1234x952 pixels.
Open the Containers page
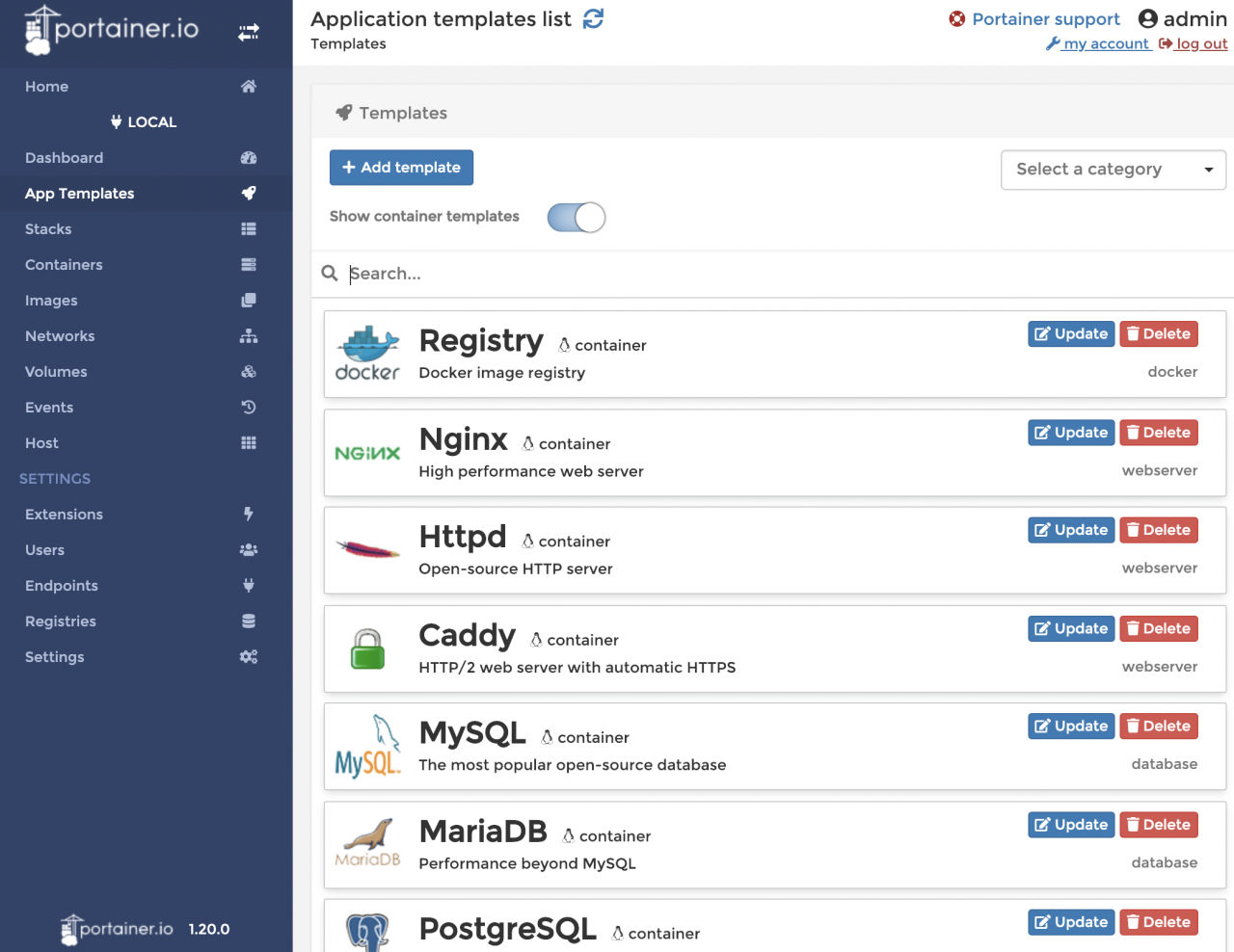click(64, 265)
